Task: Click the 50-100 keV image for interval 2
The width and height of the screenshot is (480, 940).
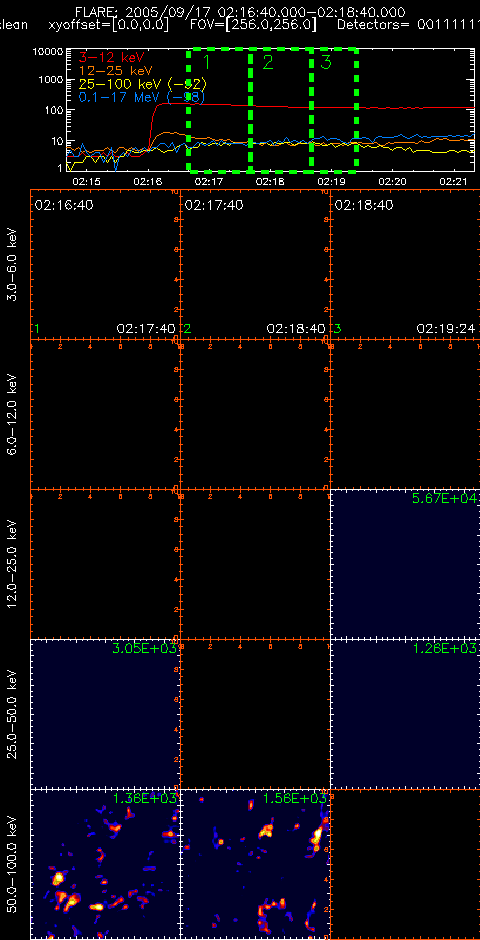Action: [255, 864]
